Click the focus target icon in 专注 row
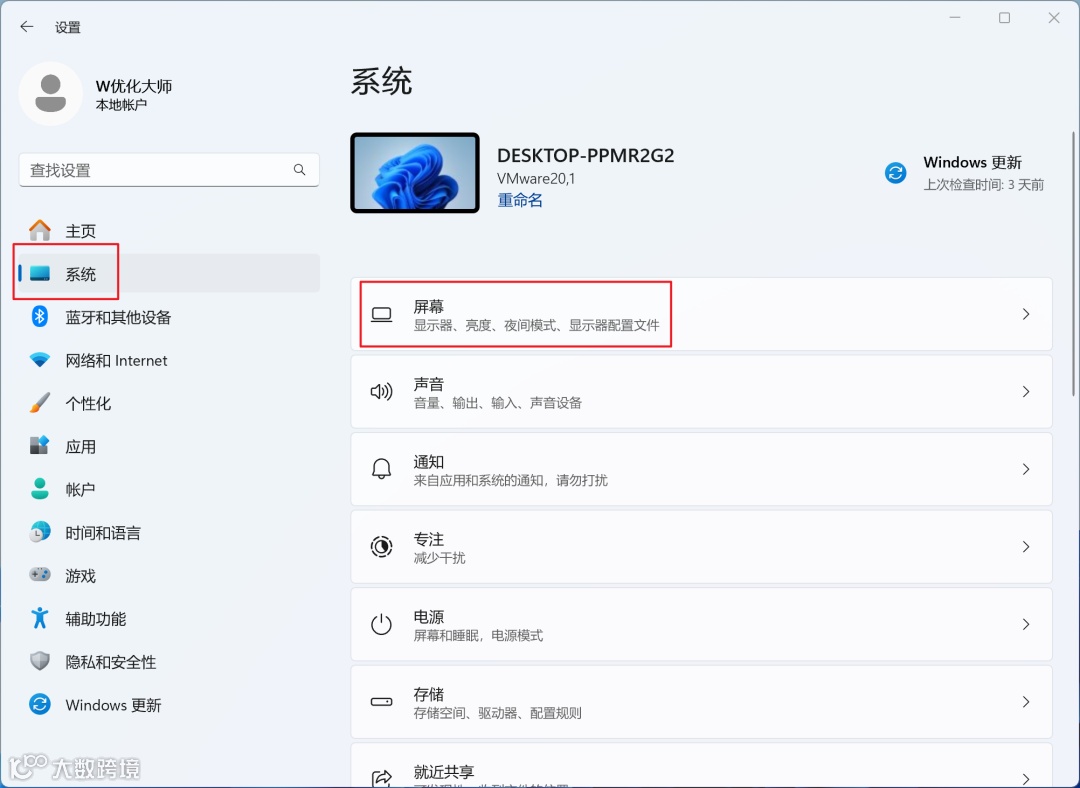Screen dimensions: 1080x788 coord(382,547)
